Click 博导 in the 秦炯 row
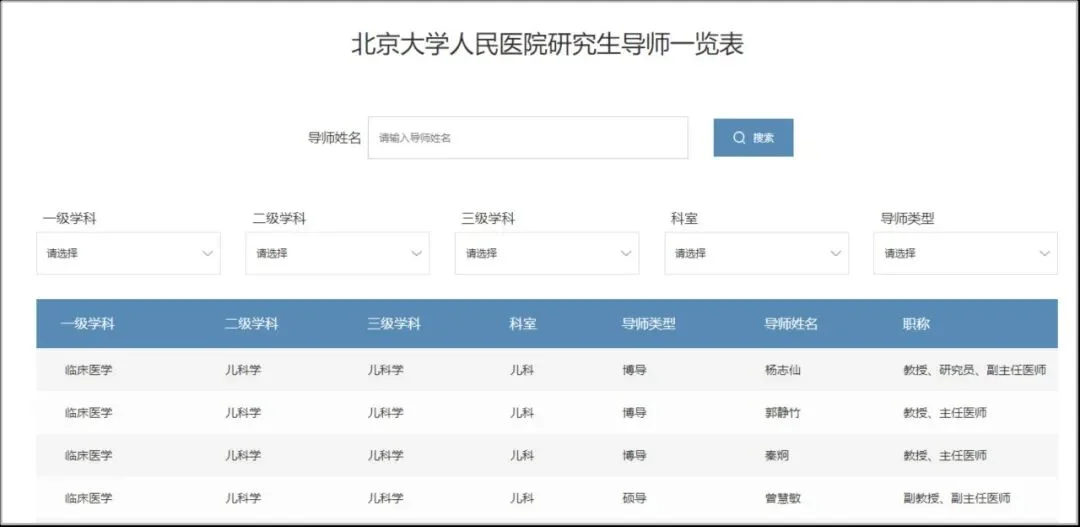 click(x=634, y=455)
